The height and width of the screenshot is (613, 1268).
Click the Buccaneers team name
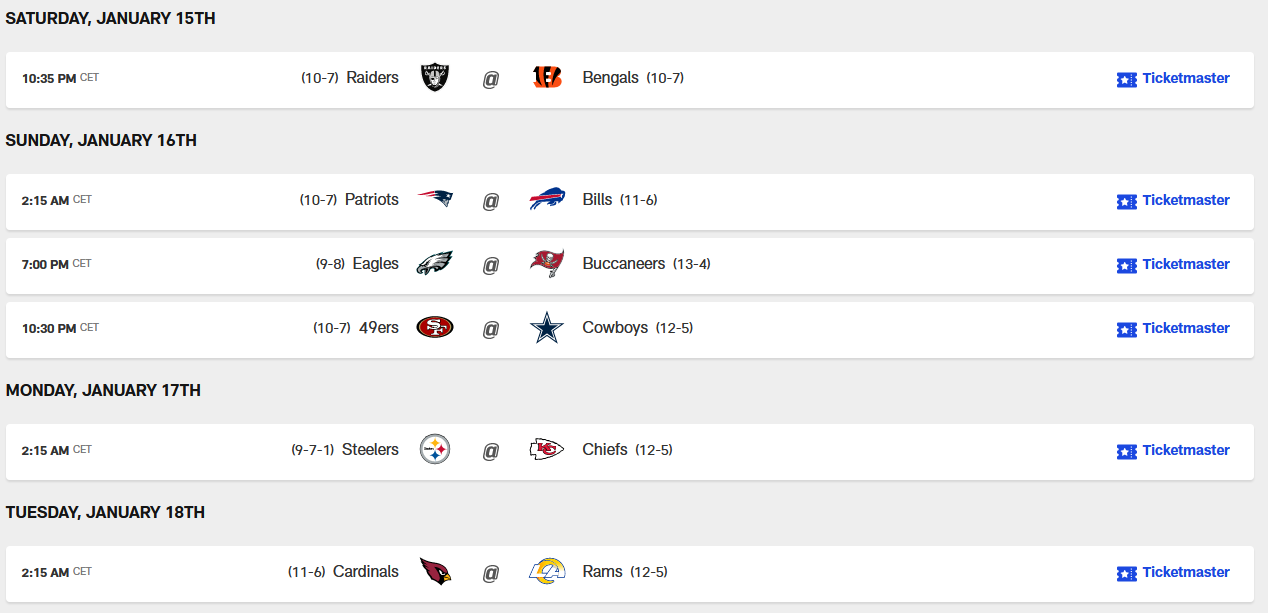pos(623,264)
